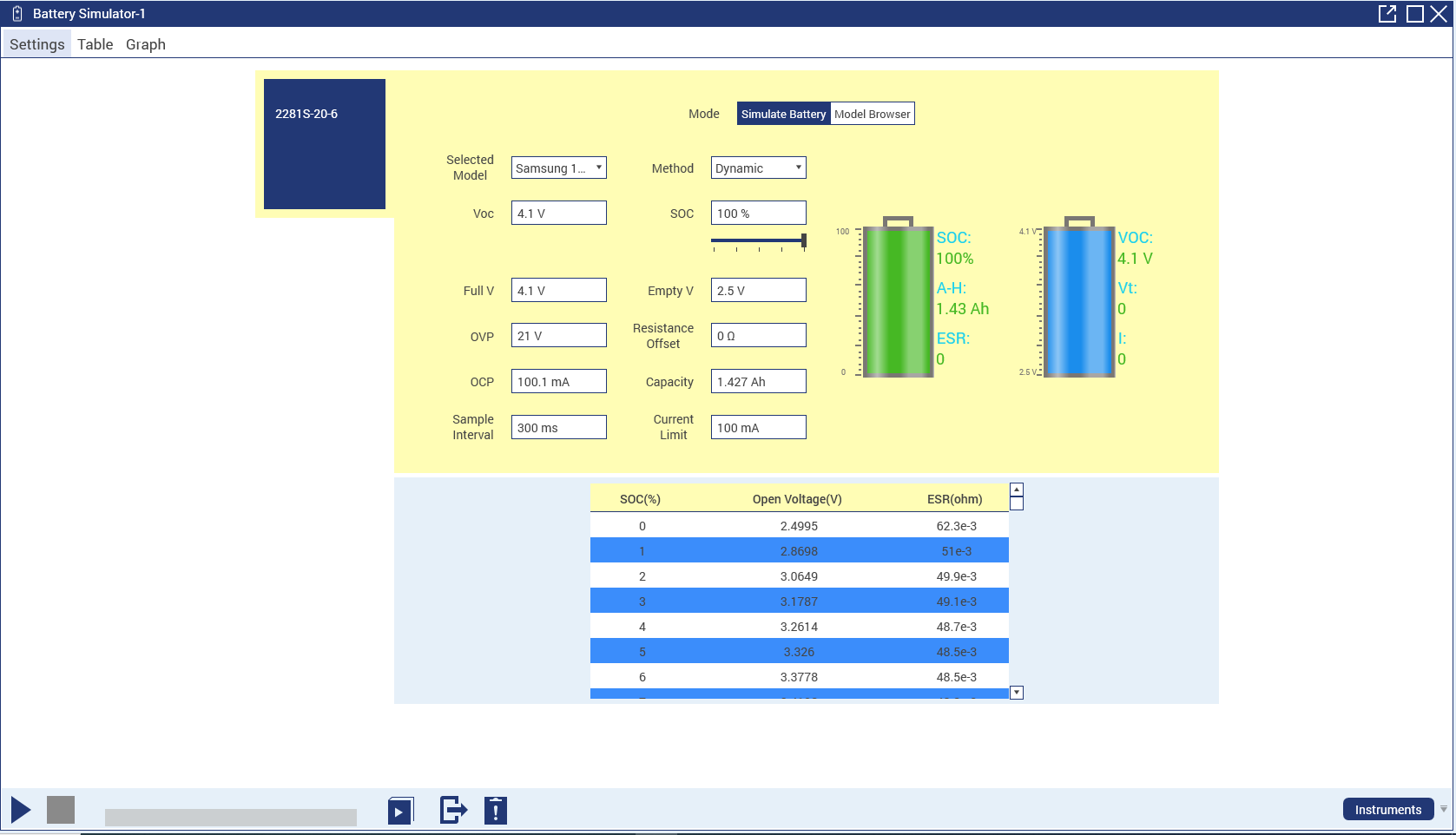Click the green SOC battery graphic
Viewport: 1456px width, 835px height.
pos(898,299)
